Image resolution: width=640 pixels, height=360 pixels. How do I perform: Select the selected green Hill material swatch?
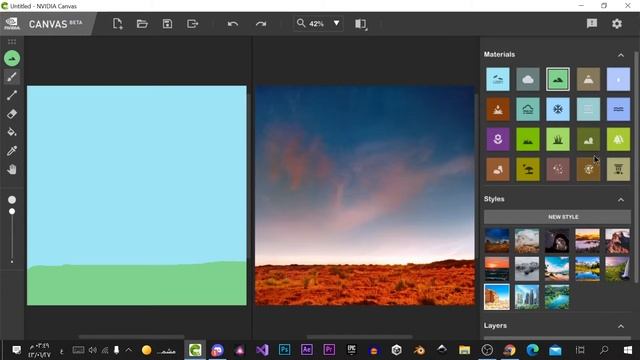558,79
